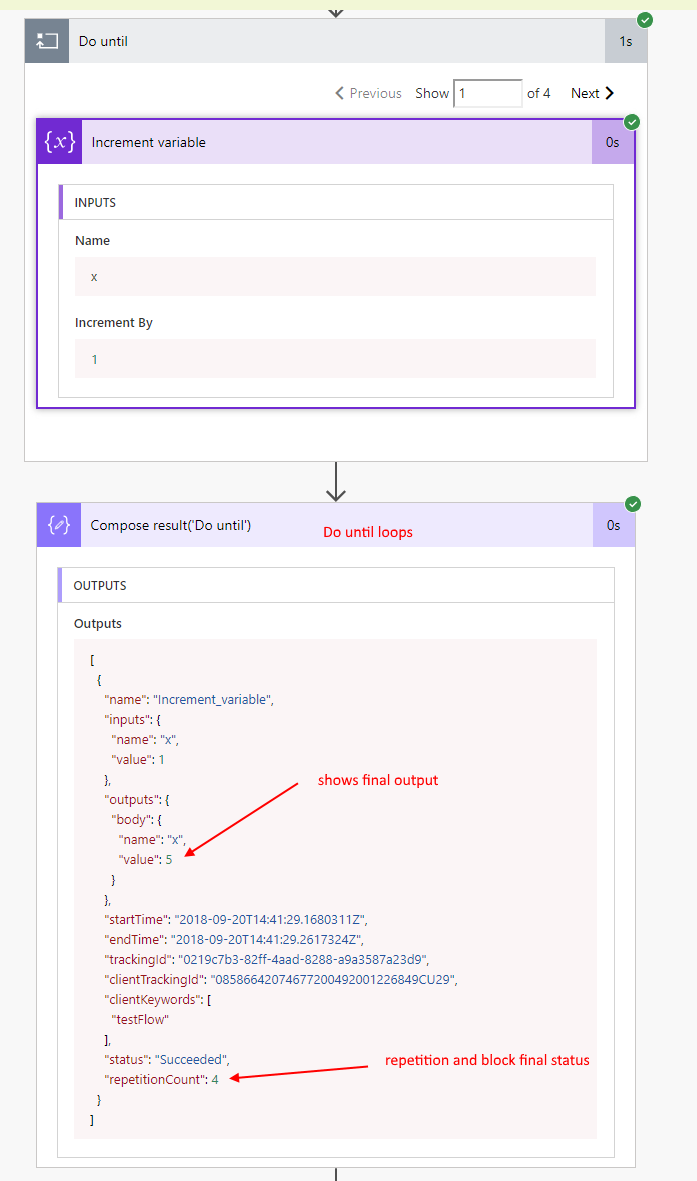
Task: Click the Compose action icon
Action: click(x=59, y=525)
